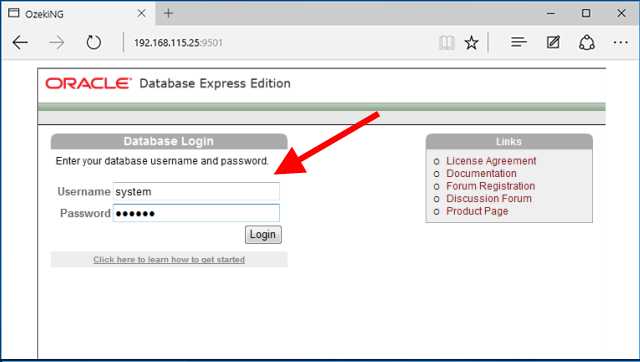This screenshot has width=640, height=362.
Task: Close the OzekiNG tab
Action: coord(141,13)
